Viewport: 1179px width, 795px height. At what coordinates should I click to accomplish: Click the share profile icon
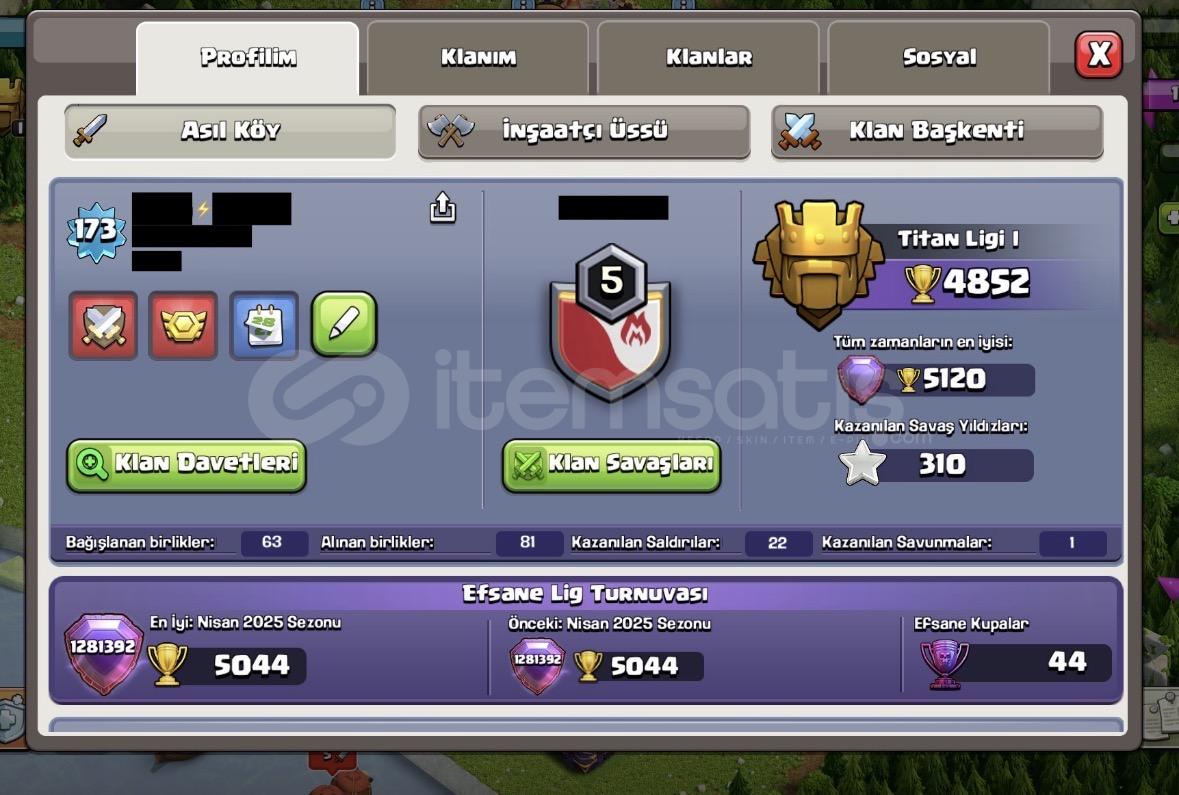tap(442, 208)
